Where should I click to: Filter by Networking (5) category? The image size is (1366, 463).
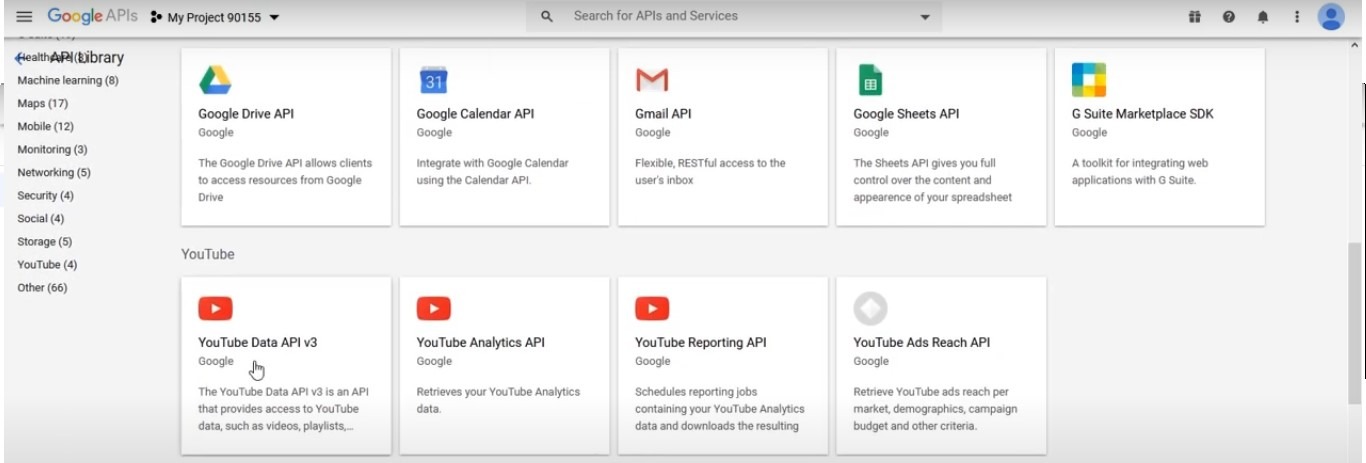point(54,172)
